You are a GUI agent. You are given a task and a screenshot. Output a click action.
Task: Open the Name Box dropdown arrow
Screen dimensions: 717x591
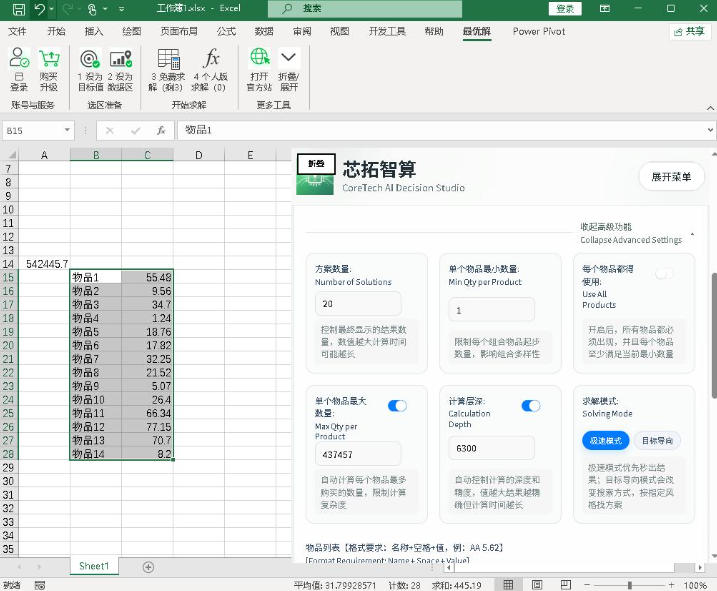(x=67, y=130)
